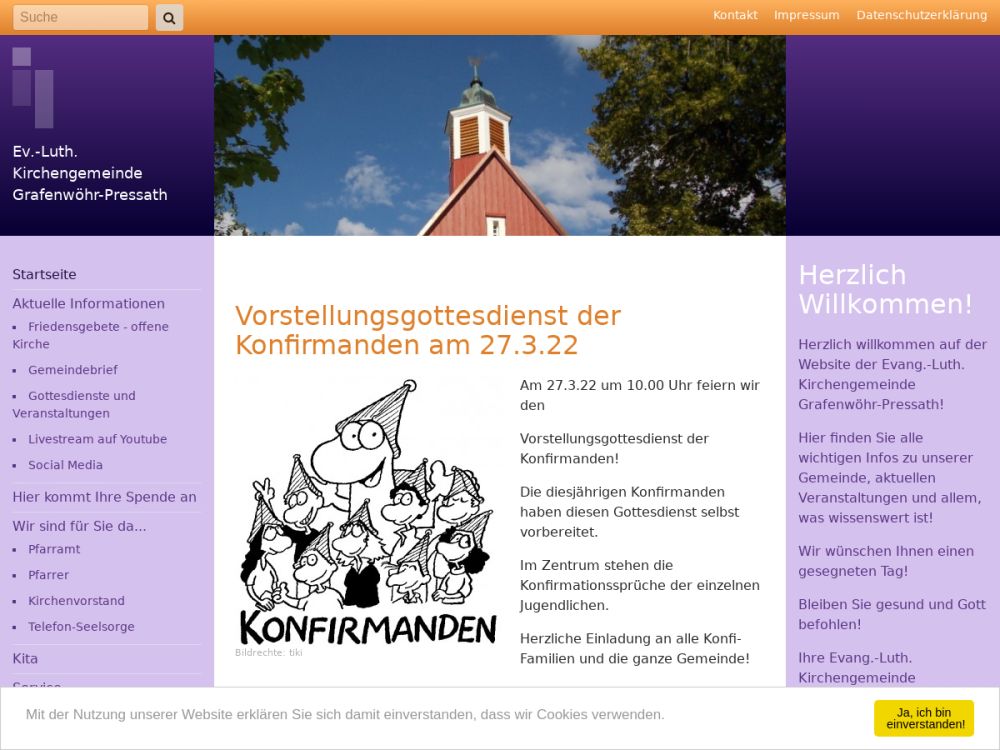Screen dimensions: 1000x750
Task: Open Friedensgebete - offene Kirche
Action: coord(97,327)
